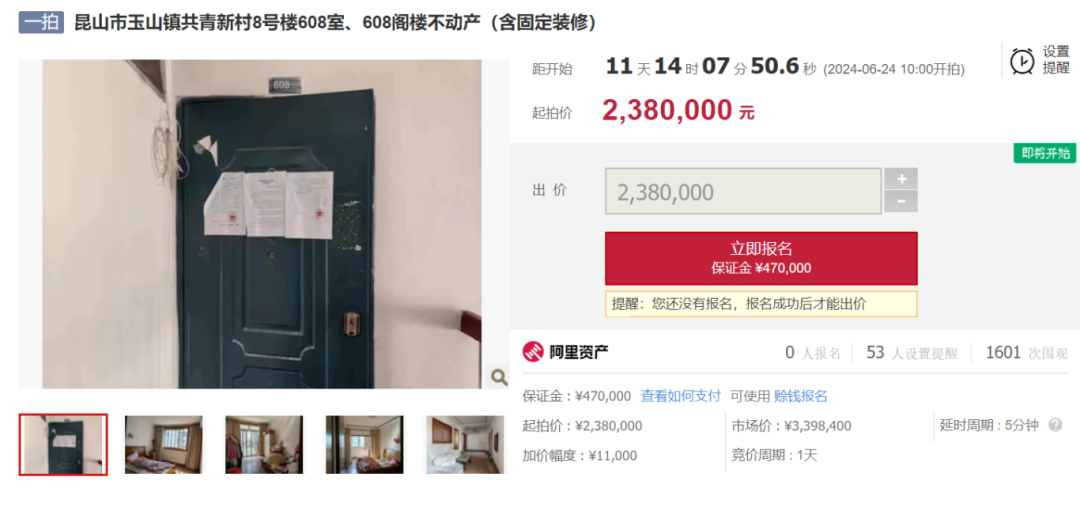Select the second bedroom thumbnail
The image size is (1080, 511).
(163, 444)
